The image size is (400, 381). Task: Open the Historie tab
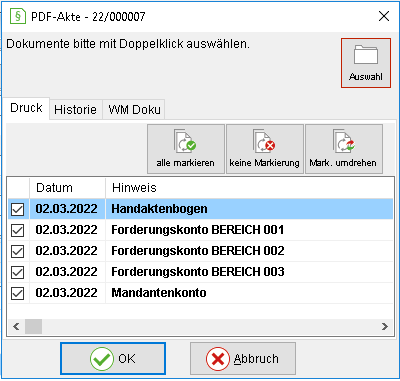75,109
